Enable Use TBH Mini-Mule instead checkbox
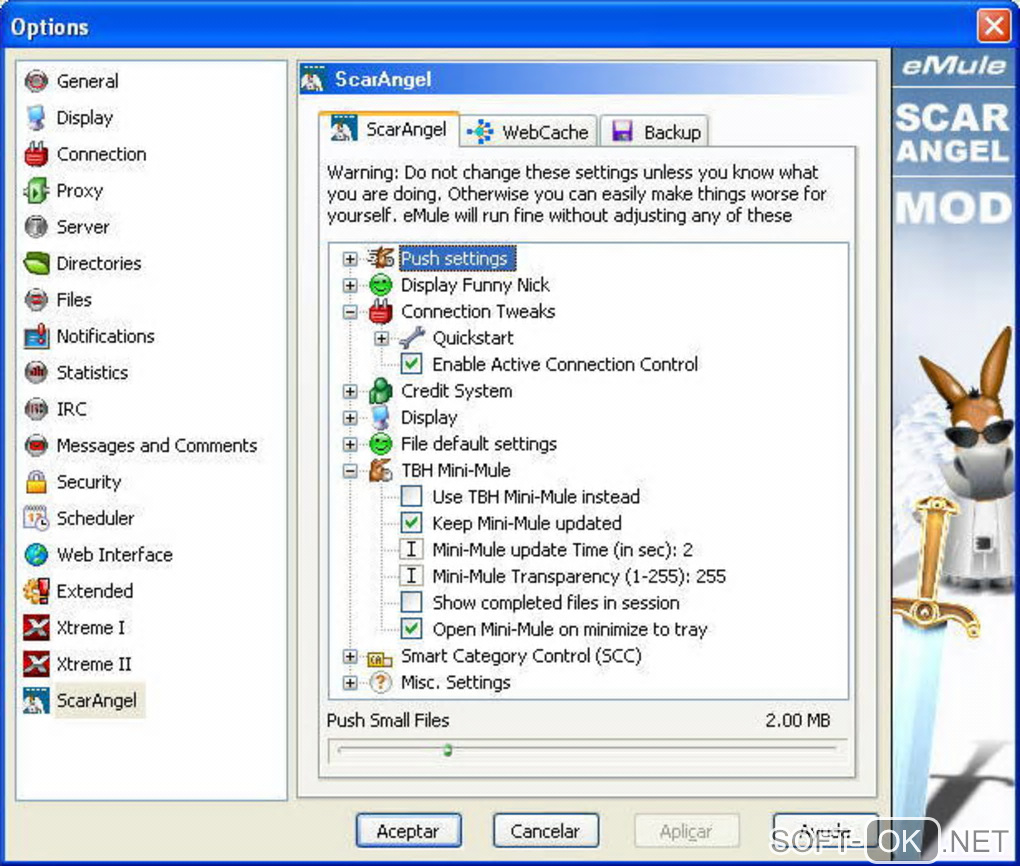 [411, 496]
